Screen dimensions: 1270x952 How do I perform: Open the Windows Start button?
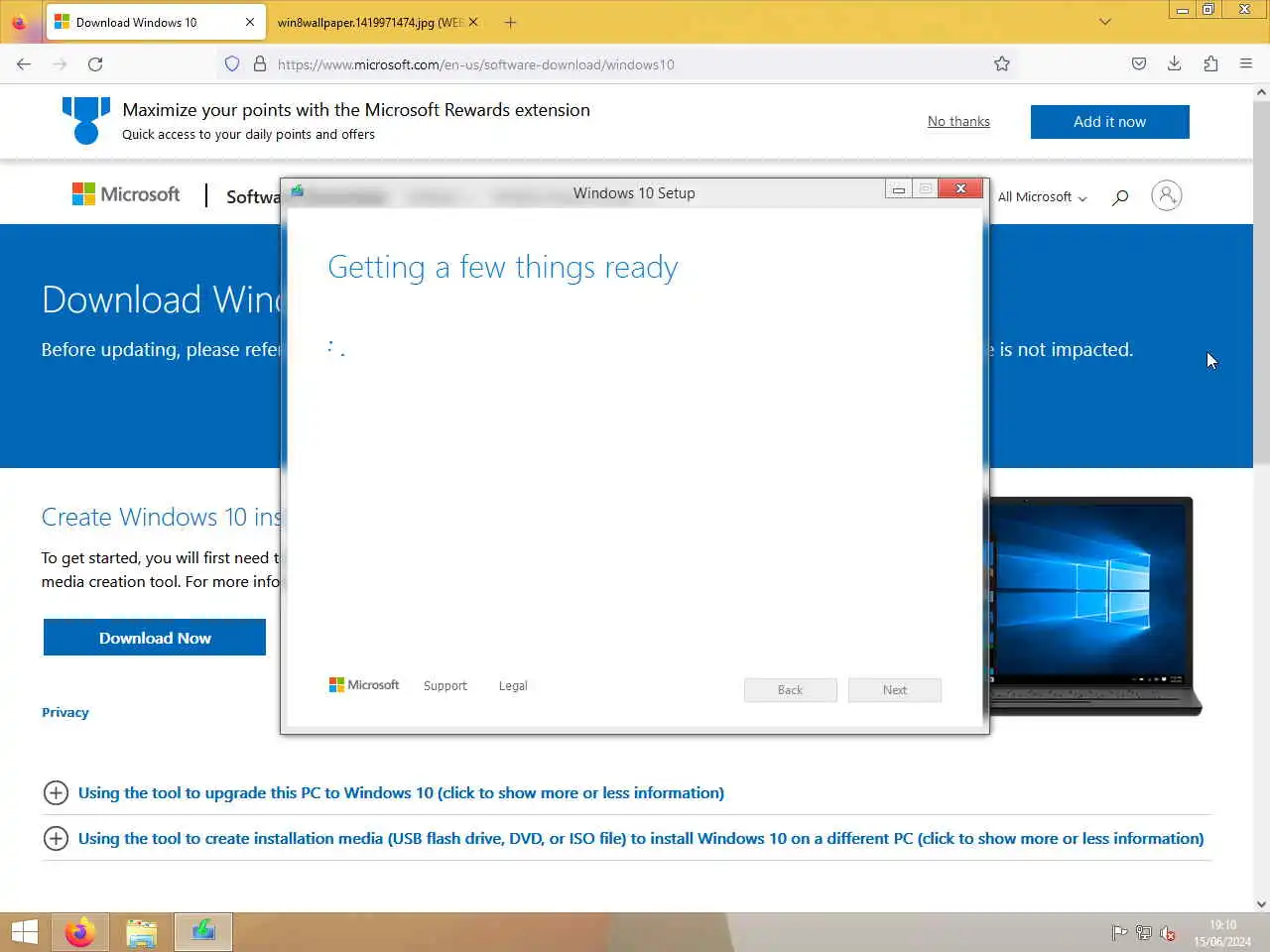pyautogui.click(x=24, y=932)
